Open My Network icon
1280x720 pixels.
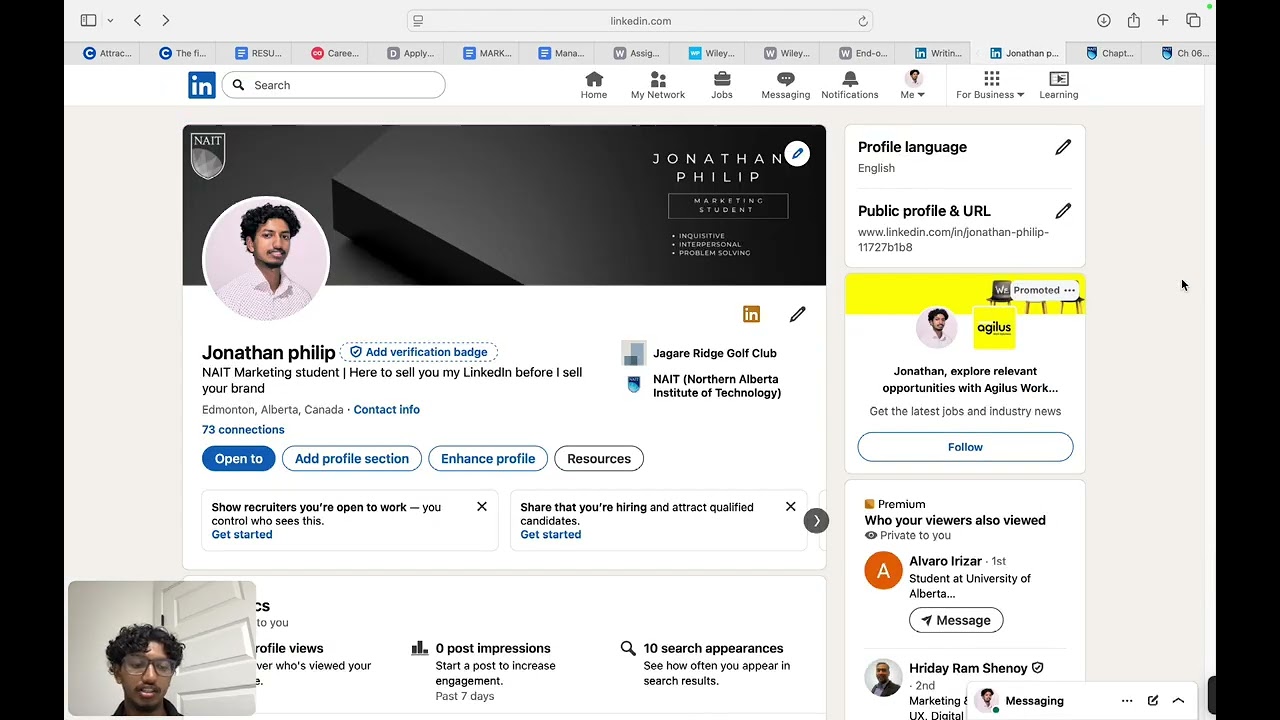point(658,85)
